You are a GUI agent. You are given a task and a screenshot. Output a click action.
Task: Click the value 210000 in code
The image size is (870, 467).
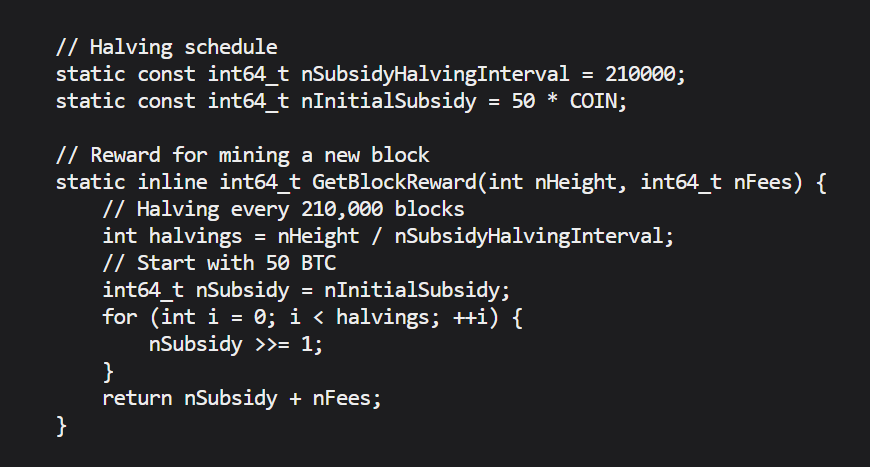coord(640,74)
